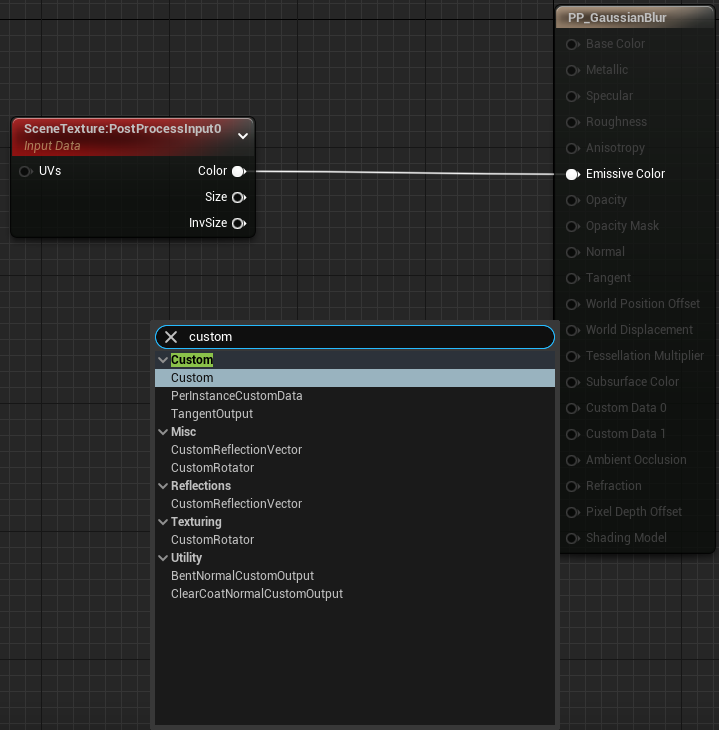Click the Refraction input pin
Viewport: 719px width, 730px height.
pyautogui.click(x=572, y=487)
